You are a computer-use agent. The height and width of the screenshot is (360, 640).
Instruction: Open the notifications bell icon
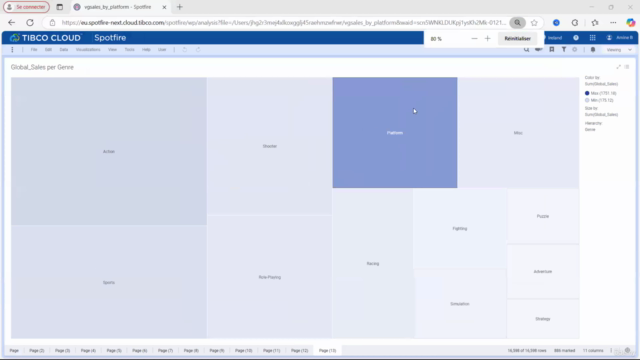tap(593, 49)
